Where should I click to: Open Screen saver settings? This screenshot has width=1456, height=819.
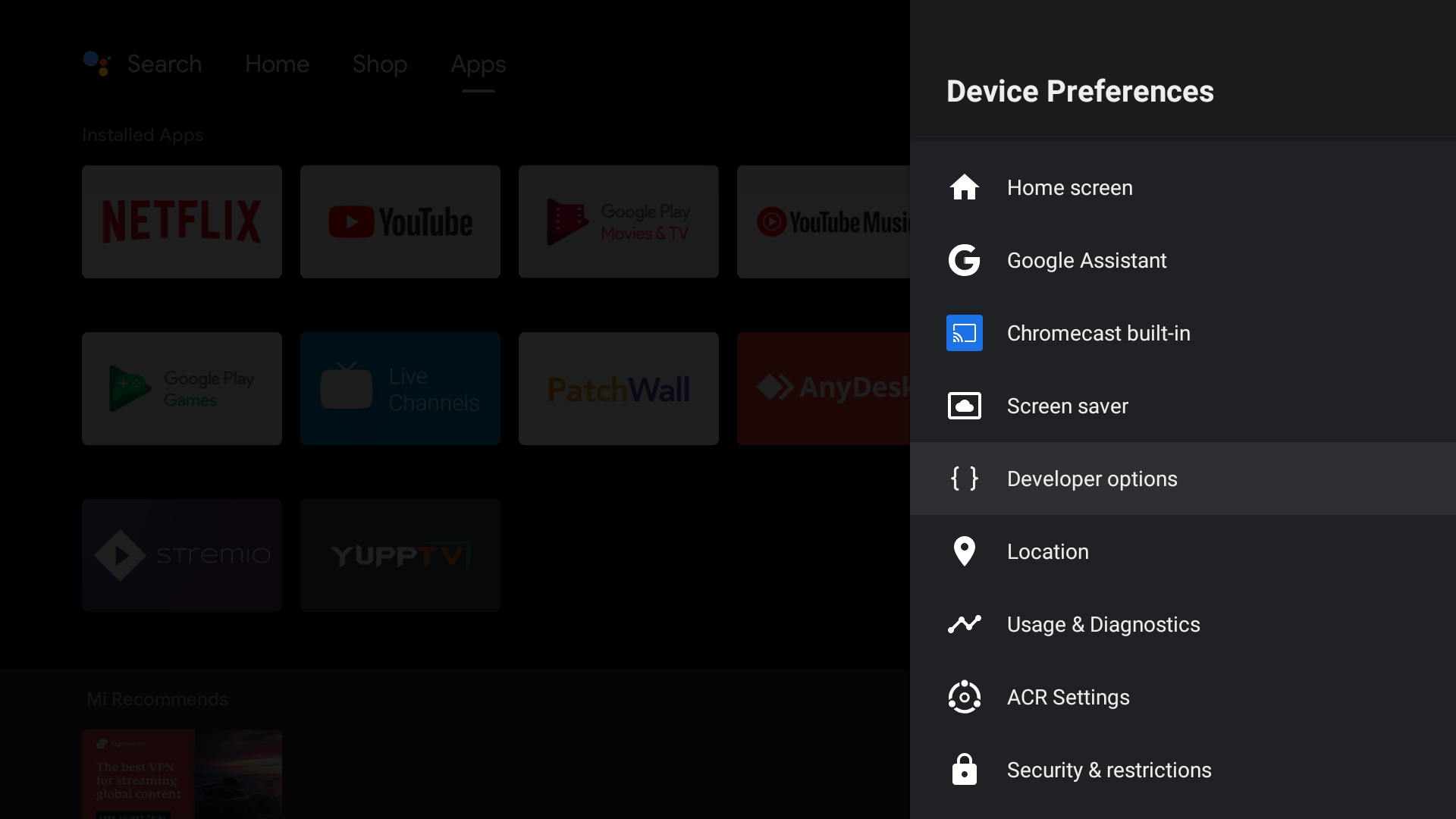(x=1183, y=406)
